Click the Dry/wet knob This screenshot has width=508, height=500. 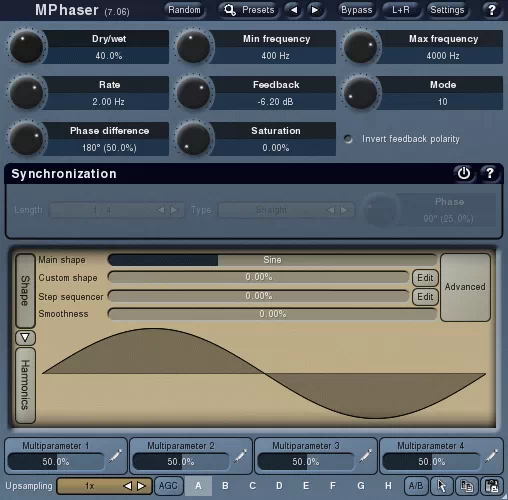pos(26,47)
